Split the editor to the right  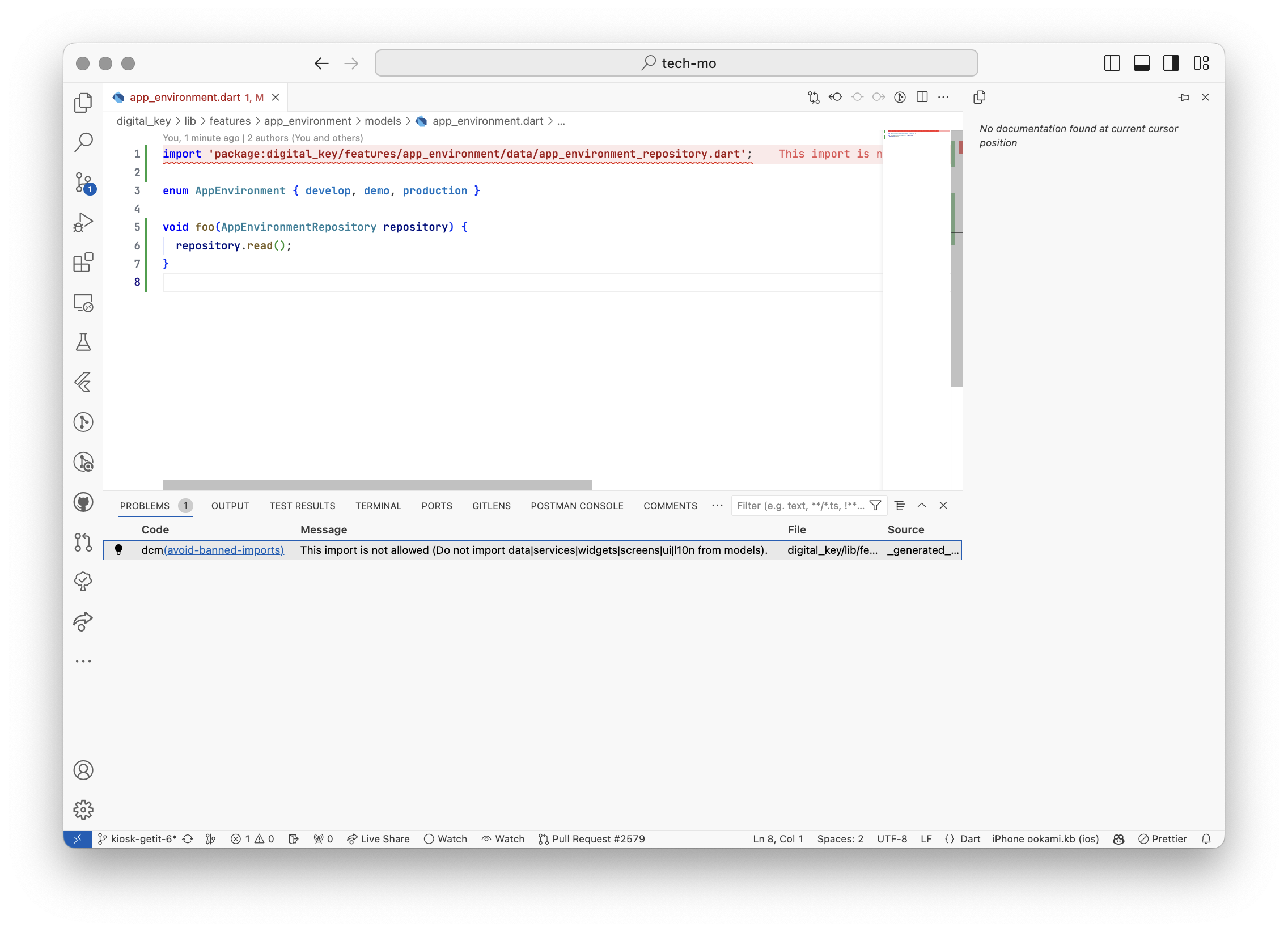[x=922, y=97]
